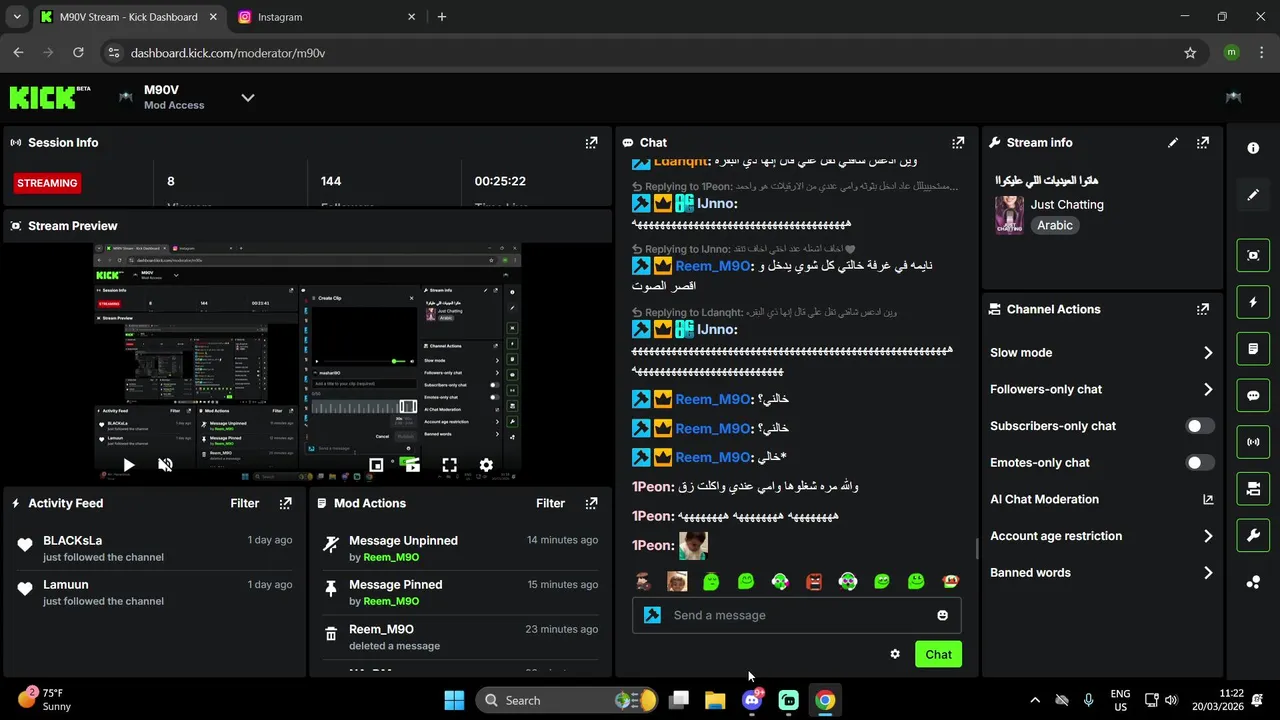Click the pencil icon in the right sidebar

(1253, 195)
